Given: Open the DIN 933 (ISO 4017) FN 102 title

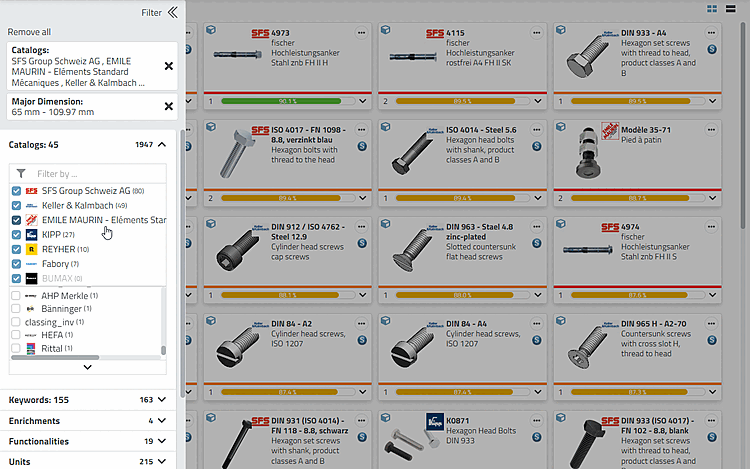Looking at the screenshot, I should 657,425.
